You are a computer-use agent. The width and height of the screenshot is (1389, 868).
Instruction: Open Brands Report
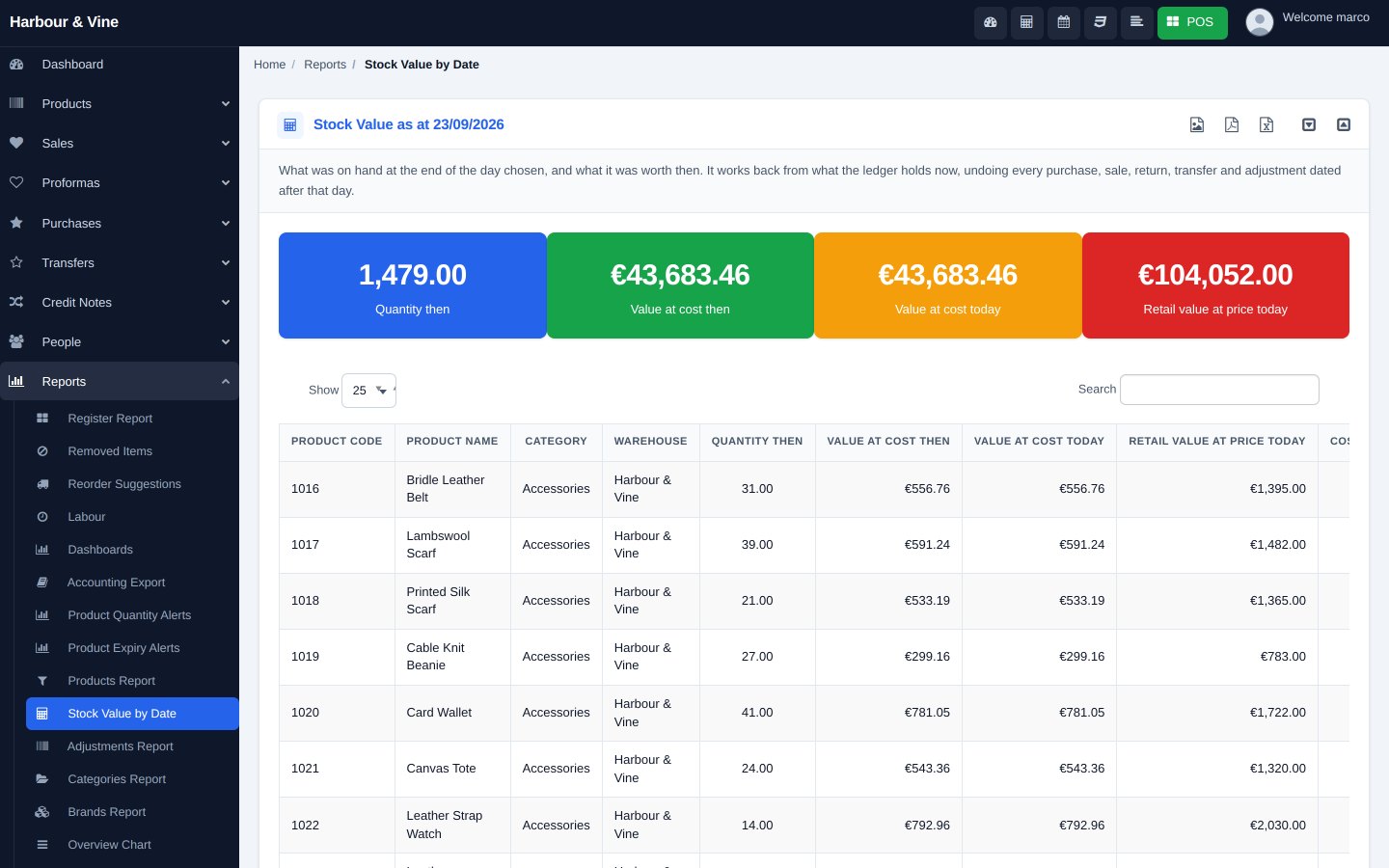point(132,812)
